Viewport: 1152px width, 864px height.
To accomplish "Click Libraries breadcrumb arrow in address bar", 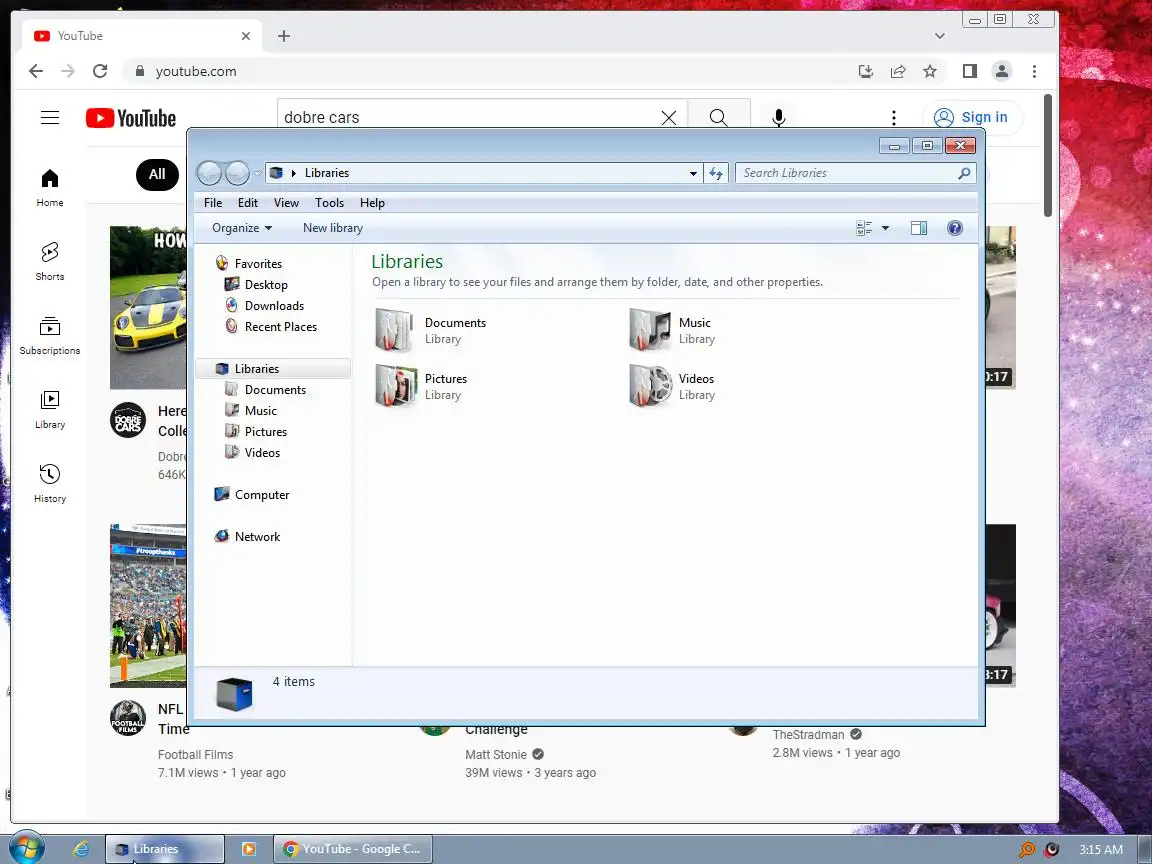I will tap(294, 173).
